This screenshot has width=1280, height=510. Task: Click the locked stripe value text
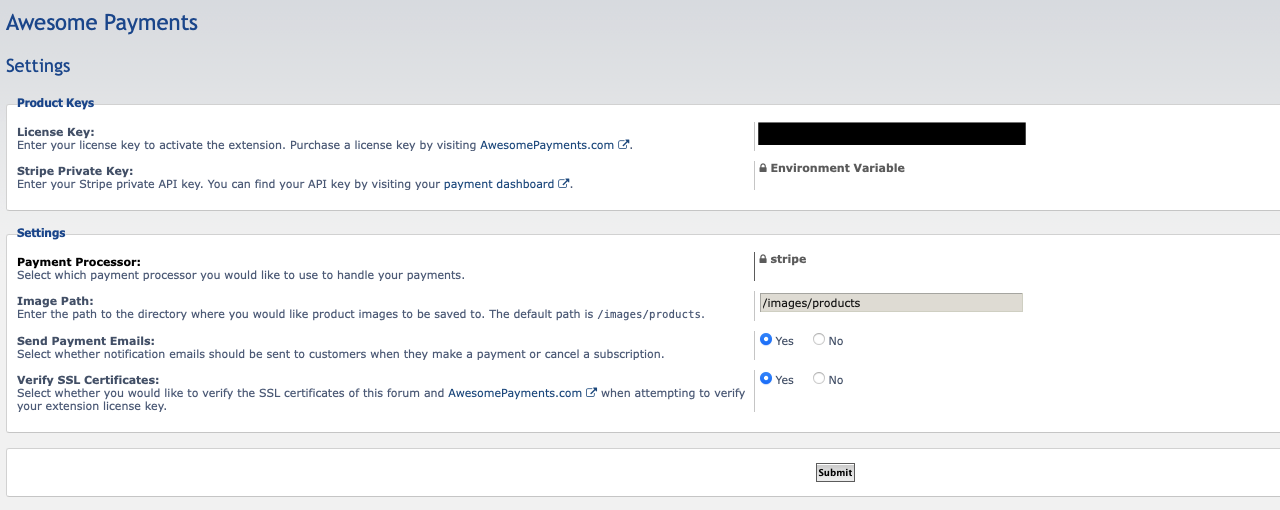click(788, 259)
